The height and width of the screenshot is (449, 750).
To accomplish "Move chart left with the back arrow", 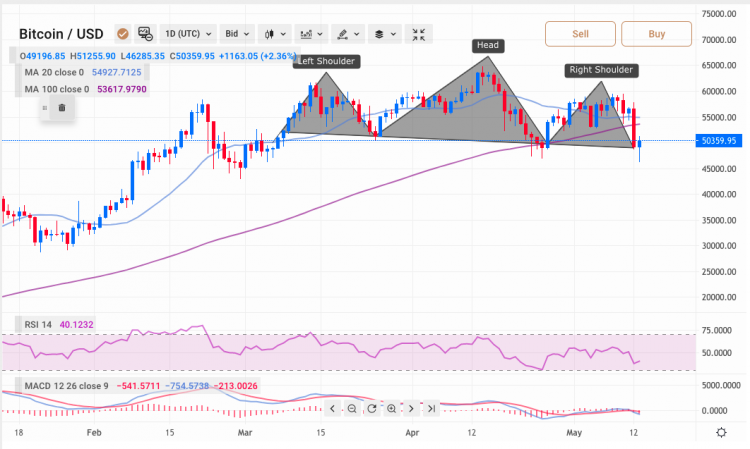I will pos(332,409).
